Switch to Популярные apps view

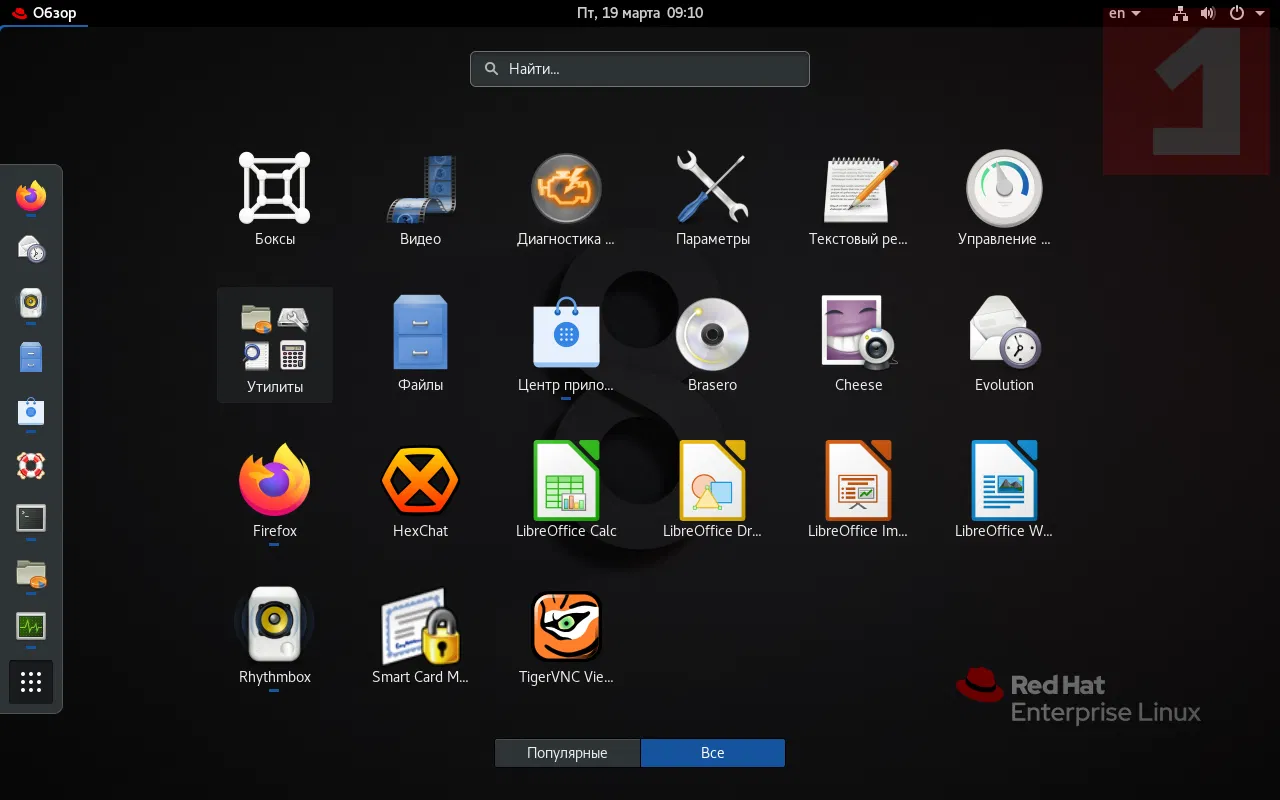click(x=567, y=753)
